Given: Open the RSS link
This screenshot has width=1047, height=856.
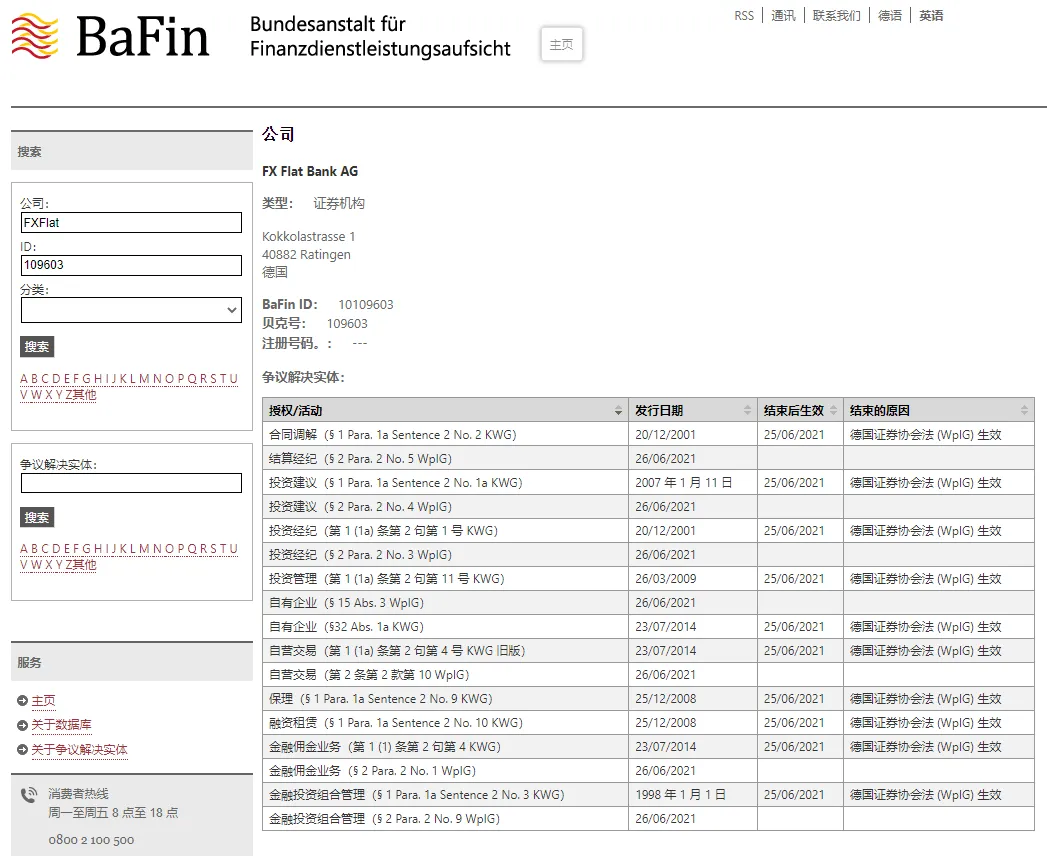Looking at the screenshot, I should pos(744,15).
